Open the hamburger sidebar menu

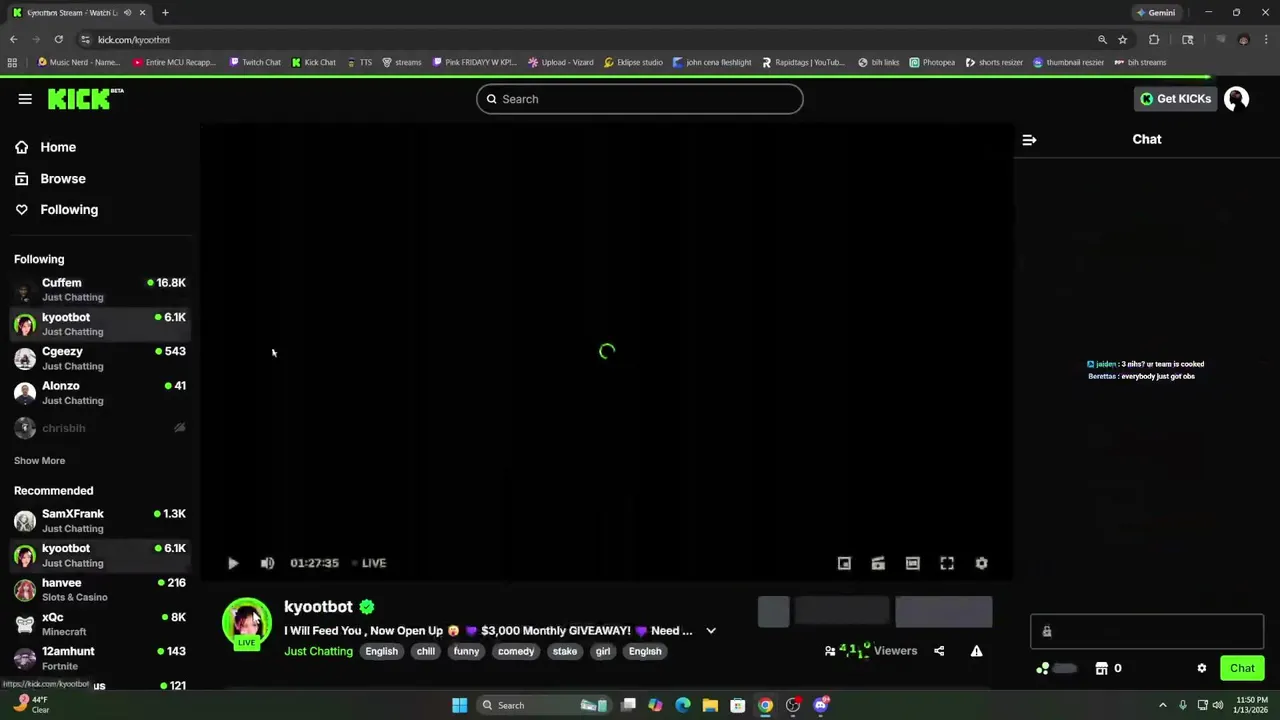coord(25,99)
